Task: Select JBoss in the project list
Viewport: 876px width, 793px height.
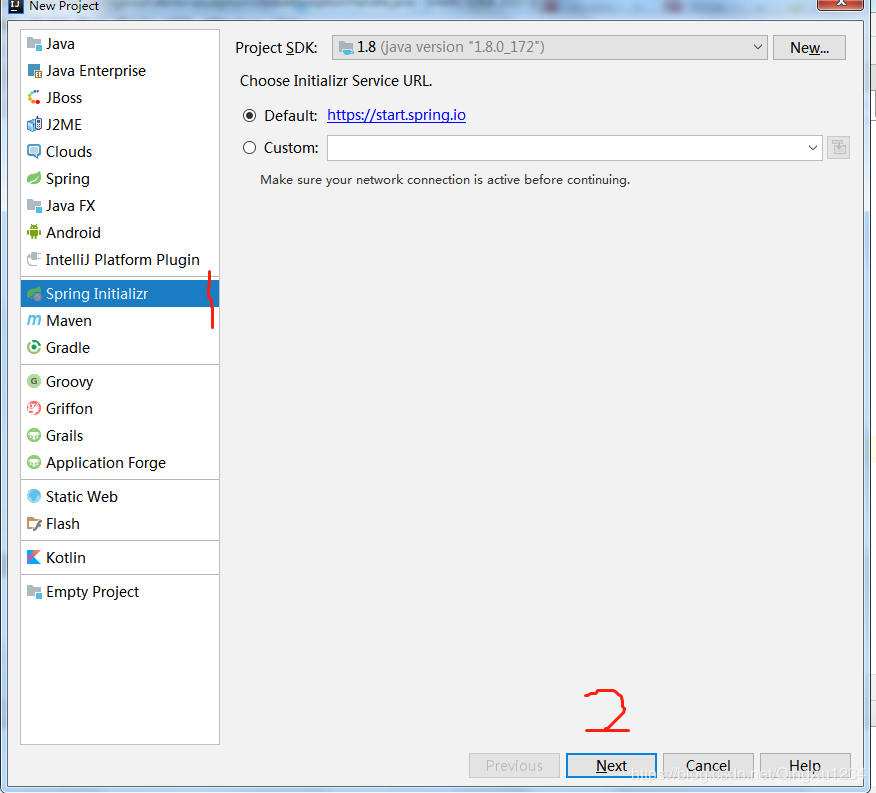Action: click(x=120, y=98)
